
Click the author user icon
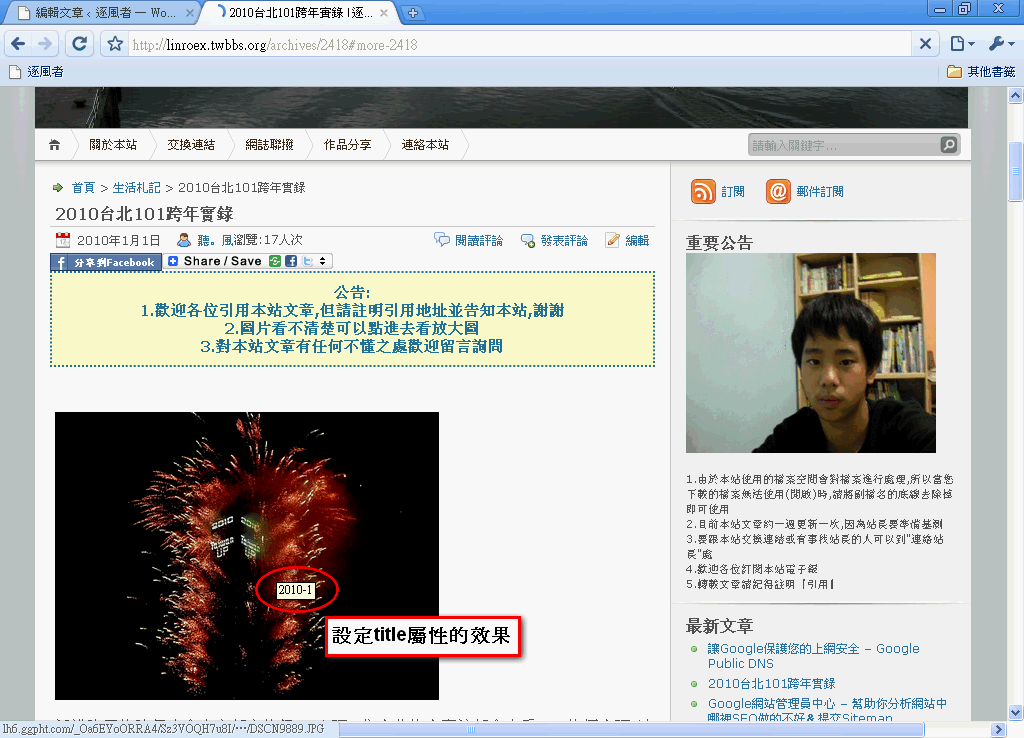[x=184, y=240]
